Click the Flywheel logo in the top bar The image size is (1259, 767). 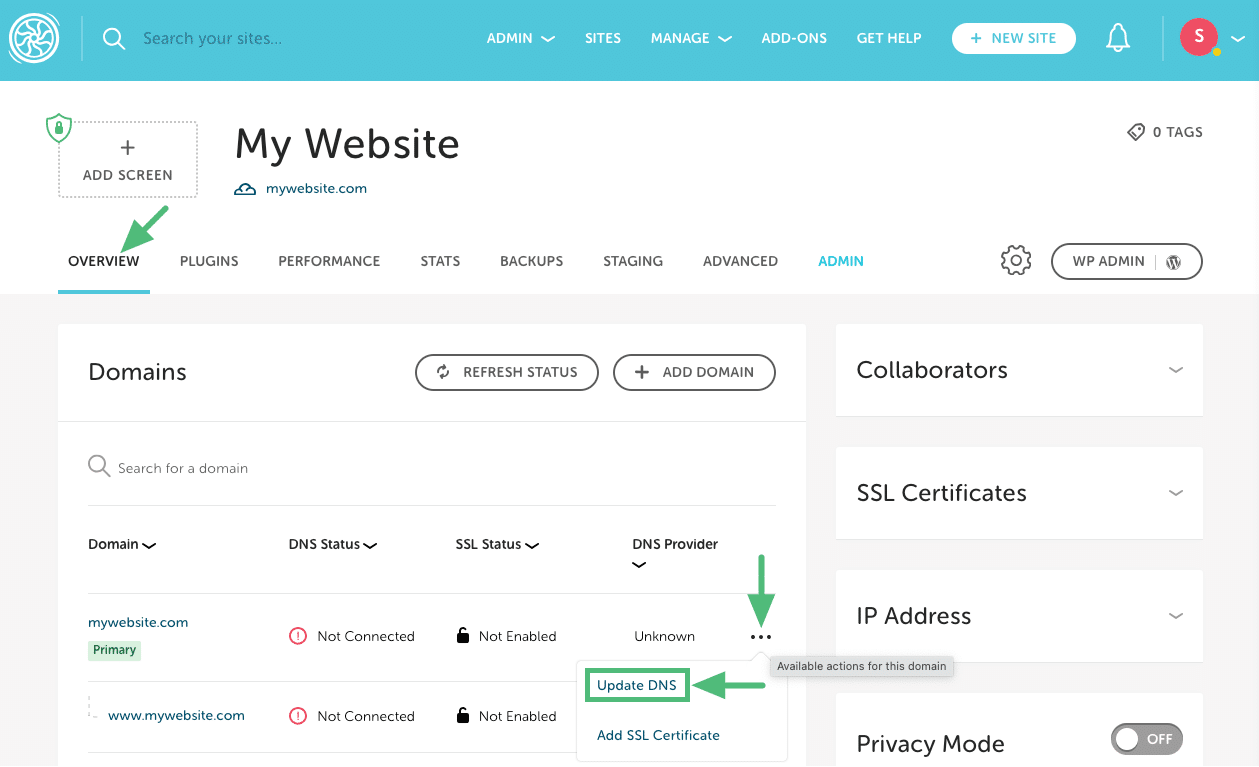34,37
